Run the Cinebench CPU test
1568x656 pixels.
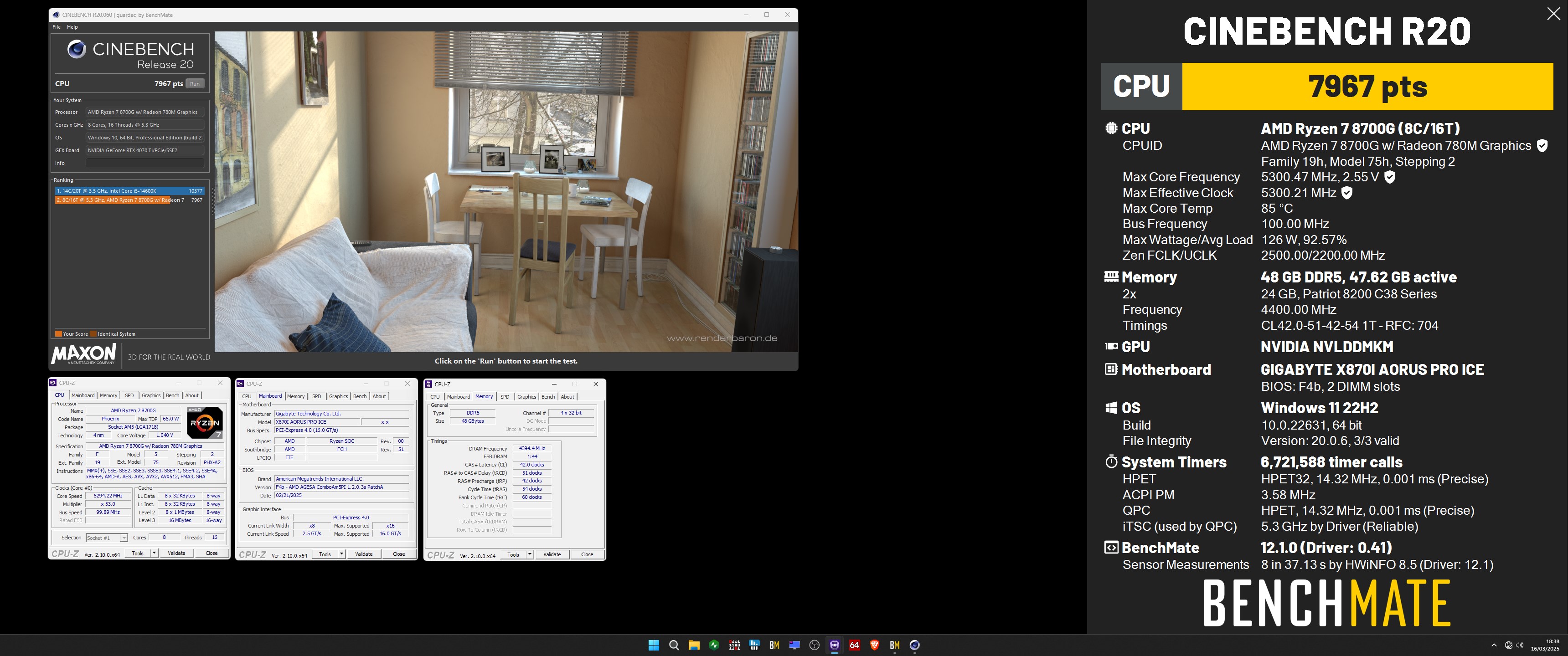(x=195, y=84)
